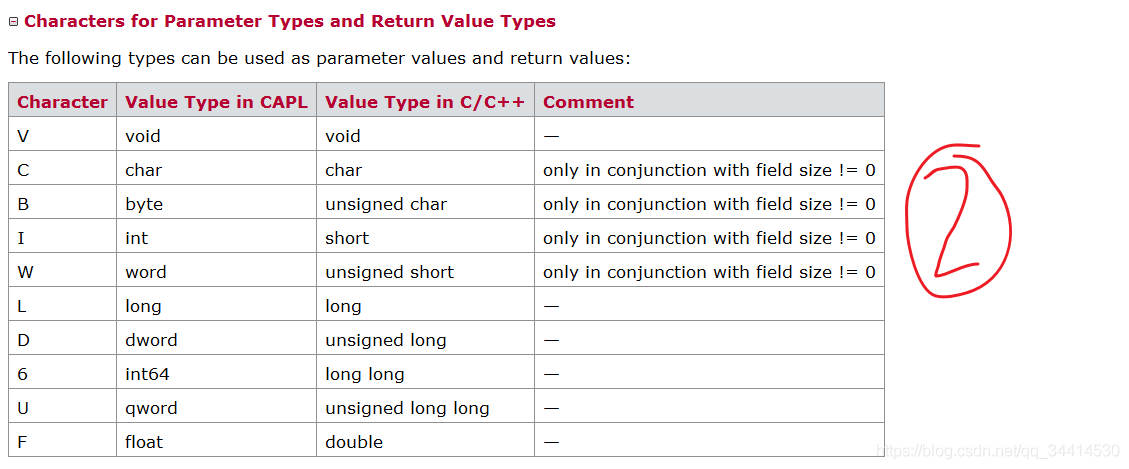Click the field size comment in char row

709,171
